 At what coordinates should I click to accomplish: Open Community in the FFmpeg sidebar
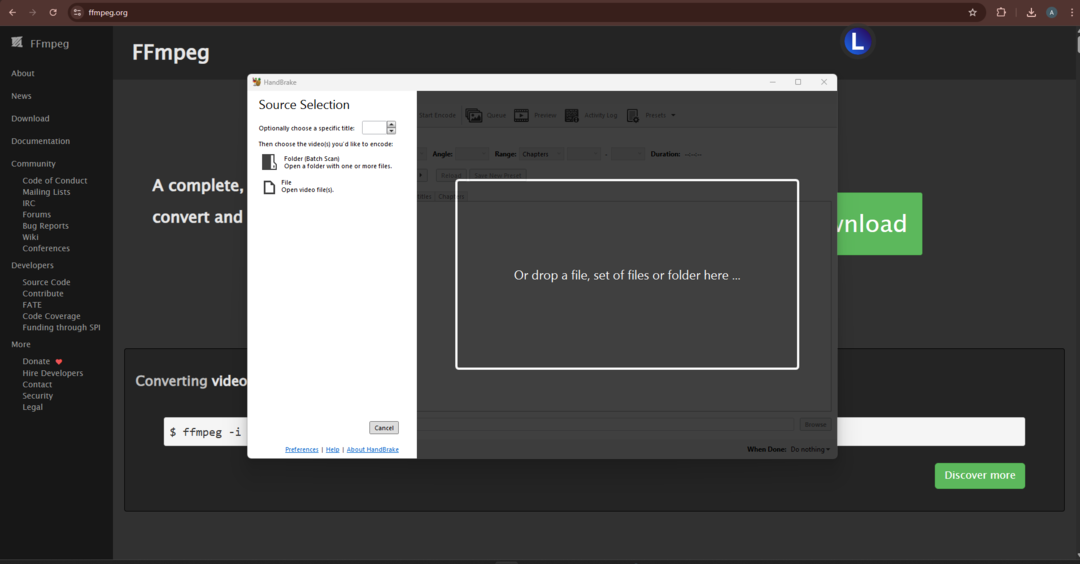[x=33, y=164]
